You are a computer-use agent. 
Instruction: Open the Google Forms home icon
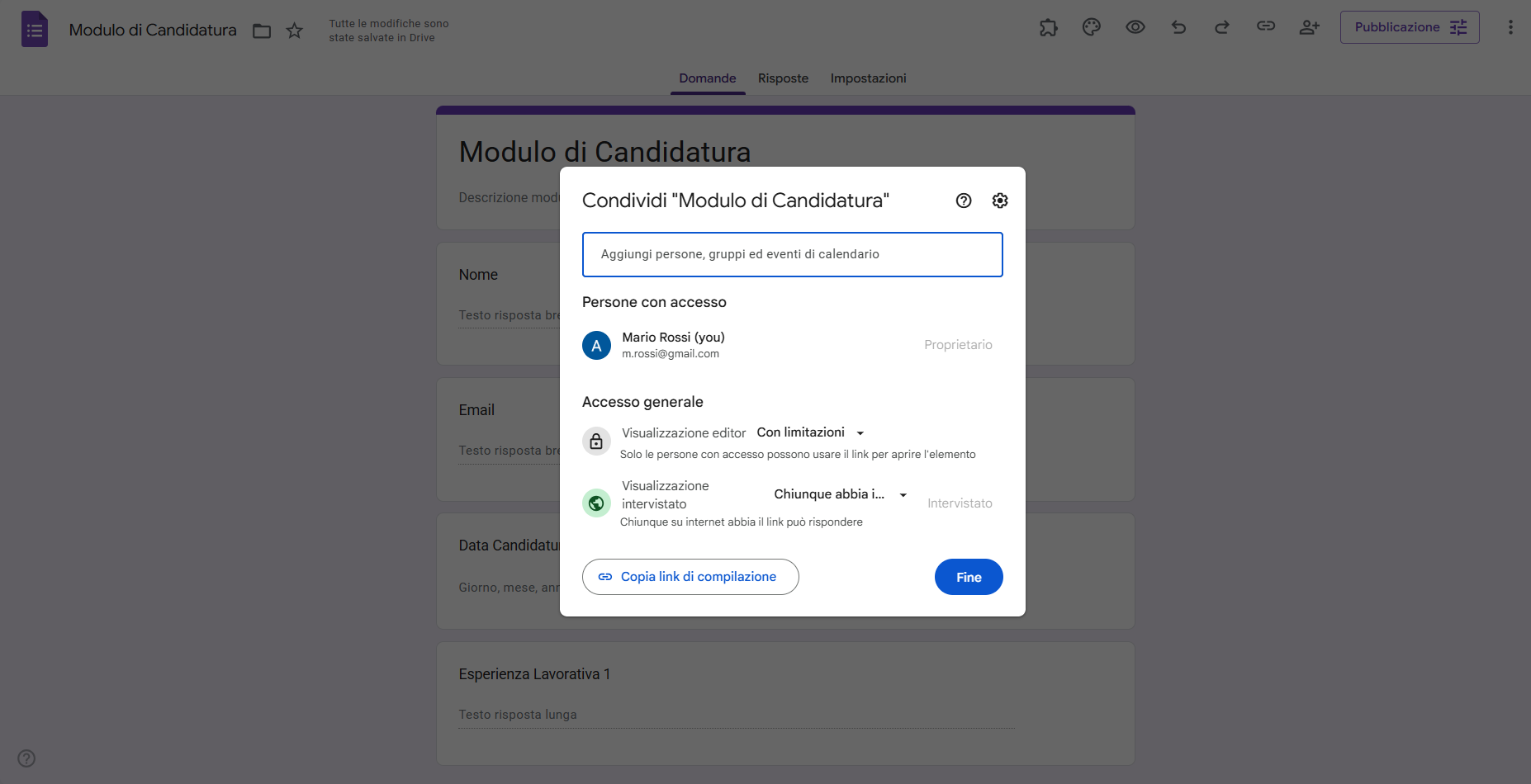pyautogui.click(x=34, y=29)
